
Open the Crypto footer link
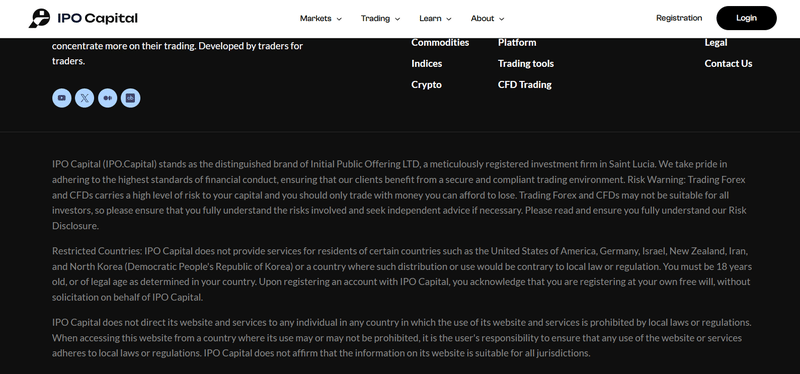coord(427,85)
